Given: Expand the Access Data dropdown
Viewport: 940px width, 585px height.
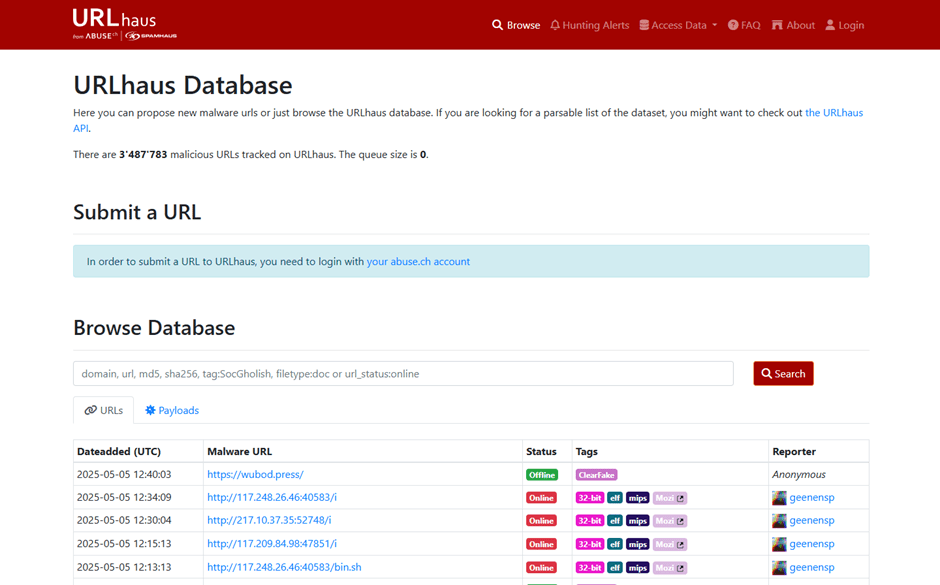Looking at the screenshot, I should (678, 25).
